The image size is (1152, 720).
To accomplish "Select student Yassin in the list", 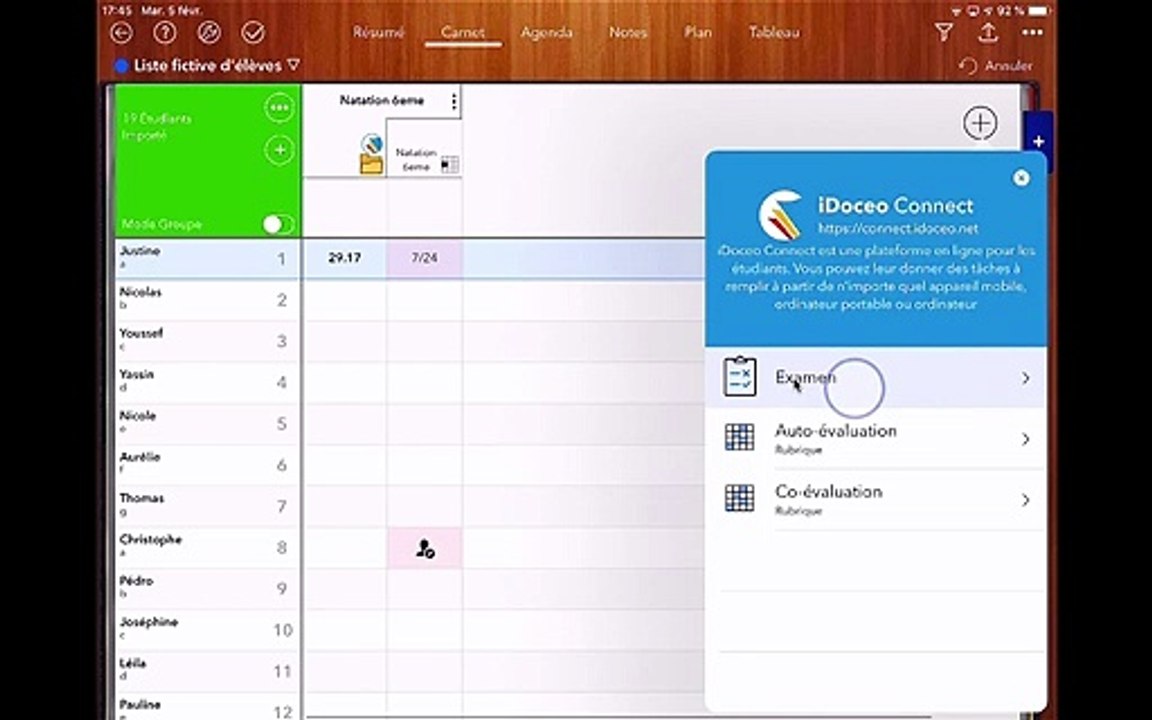I will tap(207, 382).
